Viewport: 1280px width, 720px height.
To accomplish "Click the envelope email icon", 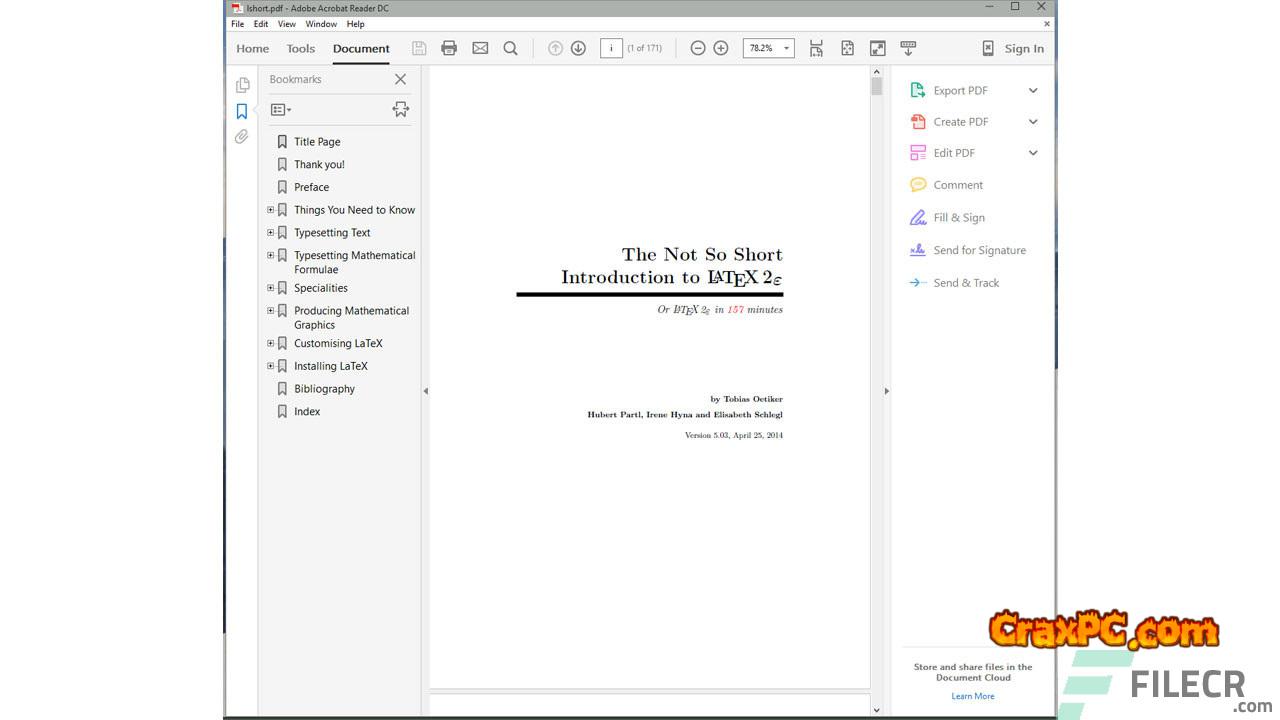I will coord(480,48).
